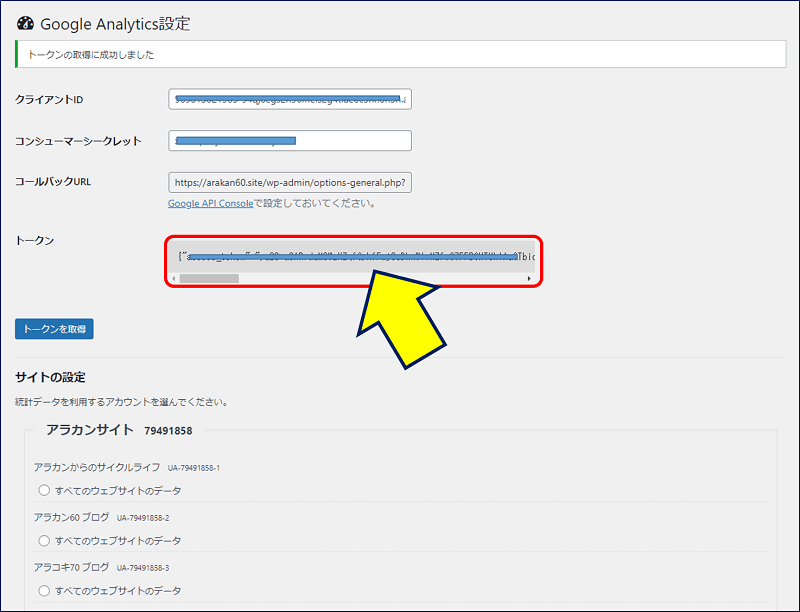The height and width of the screenshot is (612, 800).
Task: Click the アラカンサイト account title
Action: pyautogui.click(x=90, y=430)
